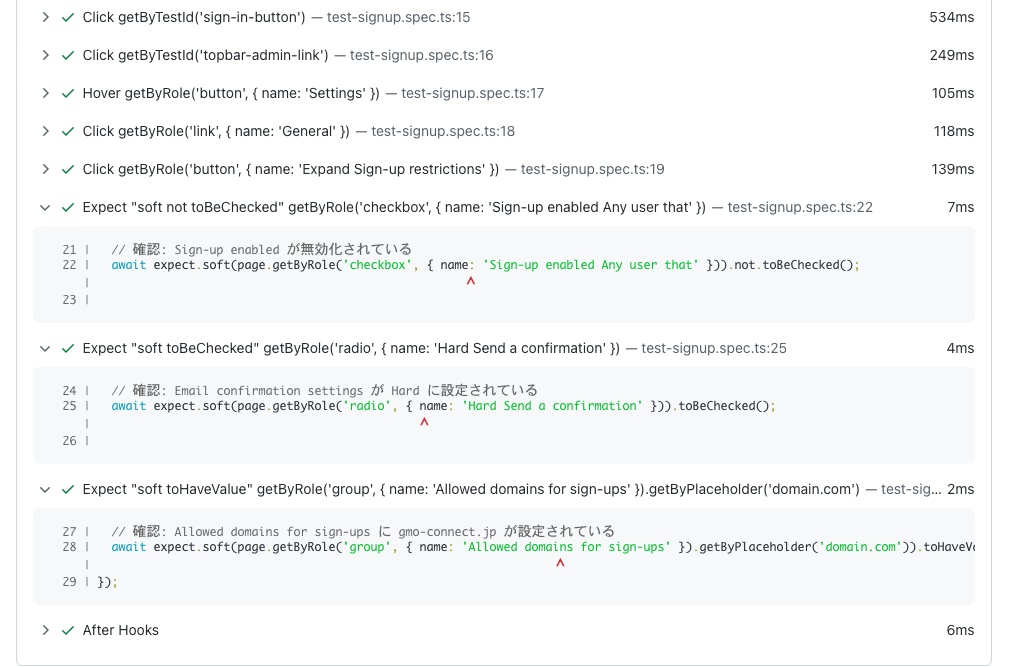Viewport: 1015px width, 667px height.
Task: Expand the topbar-admin-link click step
Action: [45, 55]
